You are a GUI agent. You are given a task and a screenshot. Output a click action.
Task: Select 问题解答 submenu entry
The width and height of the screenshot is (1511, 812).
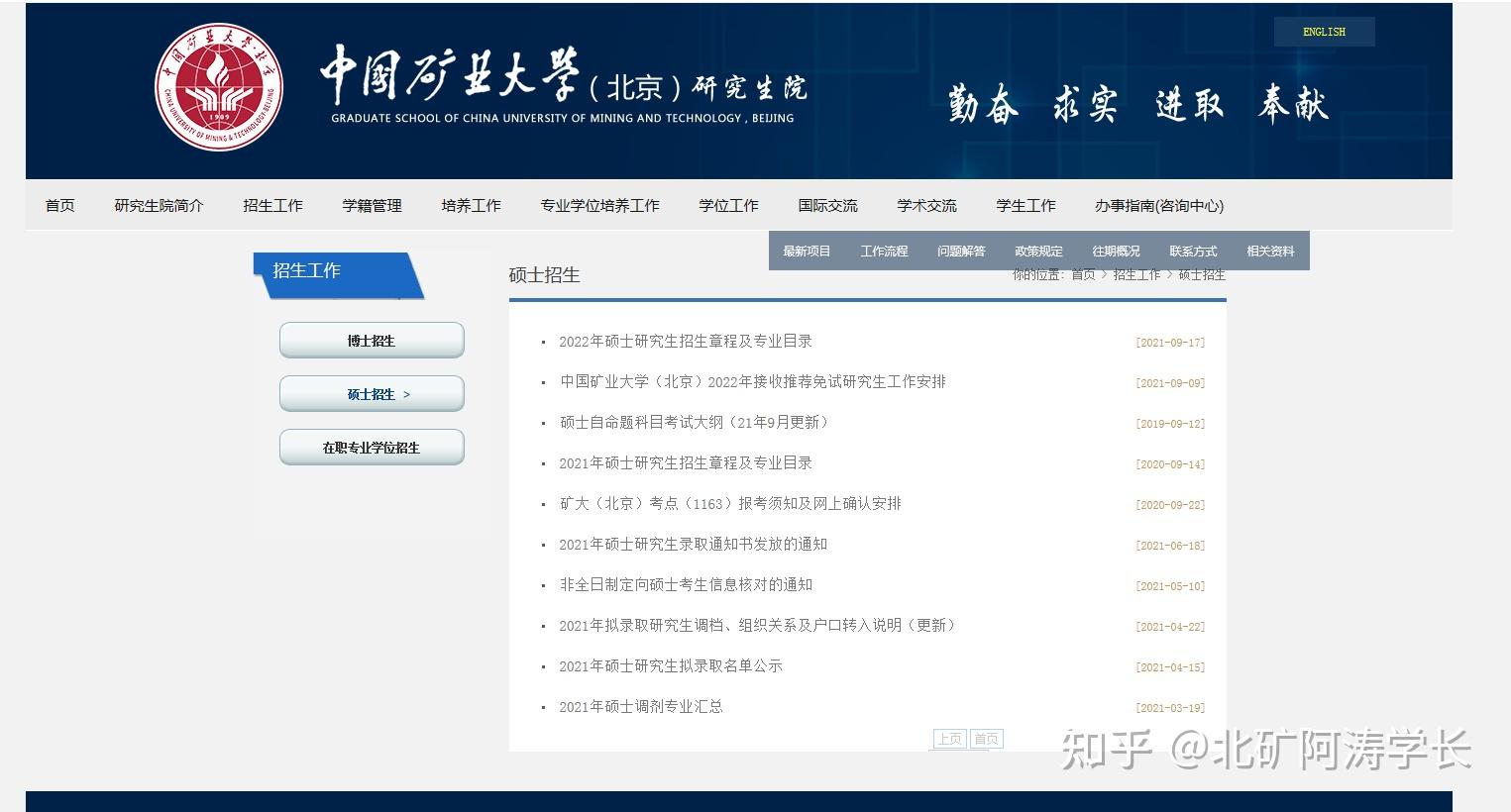click(x=961, y=251)
